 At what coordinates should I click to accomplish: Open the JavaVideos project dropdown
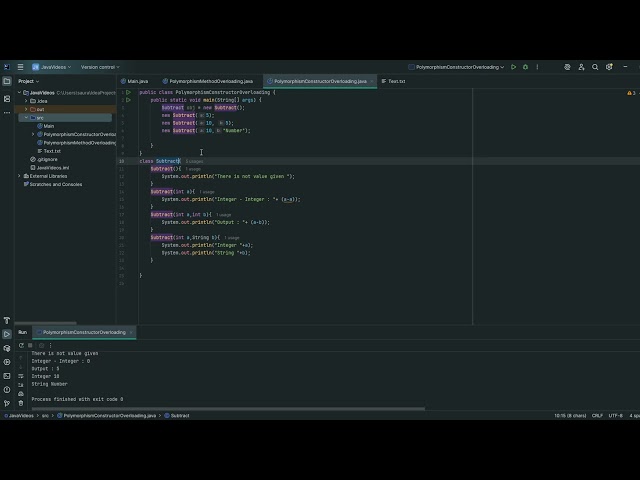(x=52, y=67)
